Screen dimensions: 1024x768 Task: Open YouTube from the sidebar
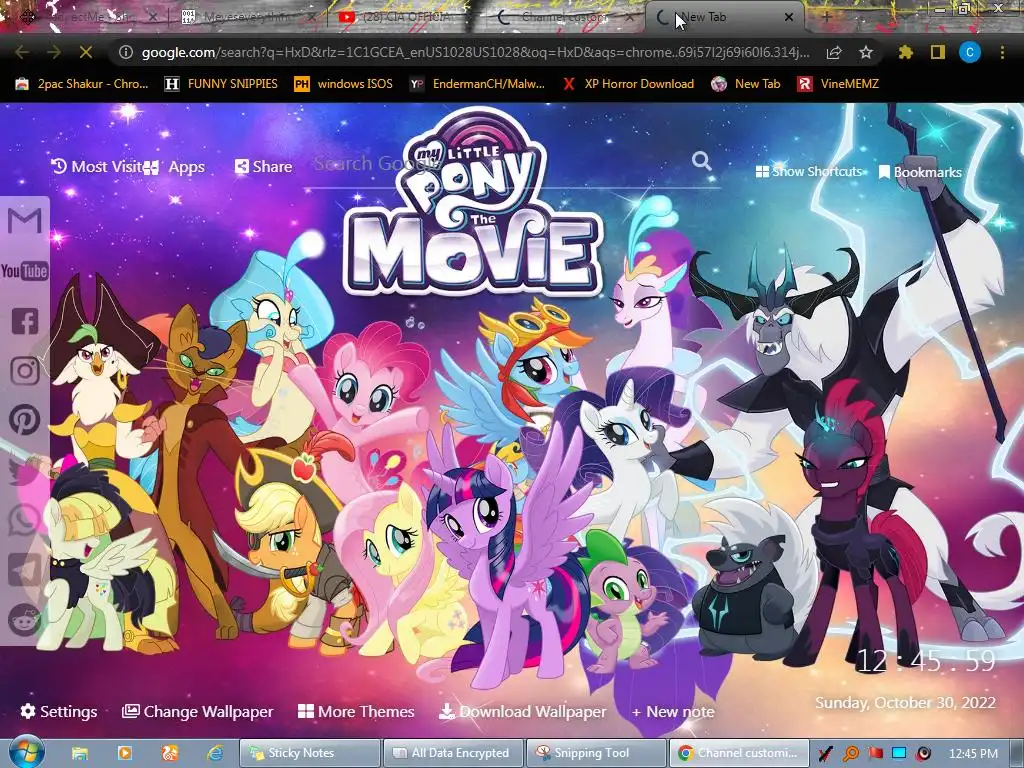pyautogui.click(x=25, y=270)
